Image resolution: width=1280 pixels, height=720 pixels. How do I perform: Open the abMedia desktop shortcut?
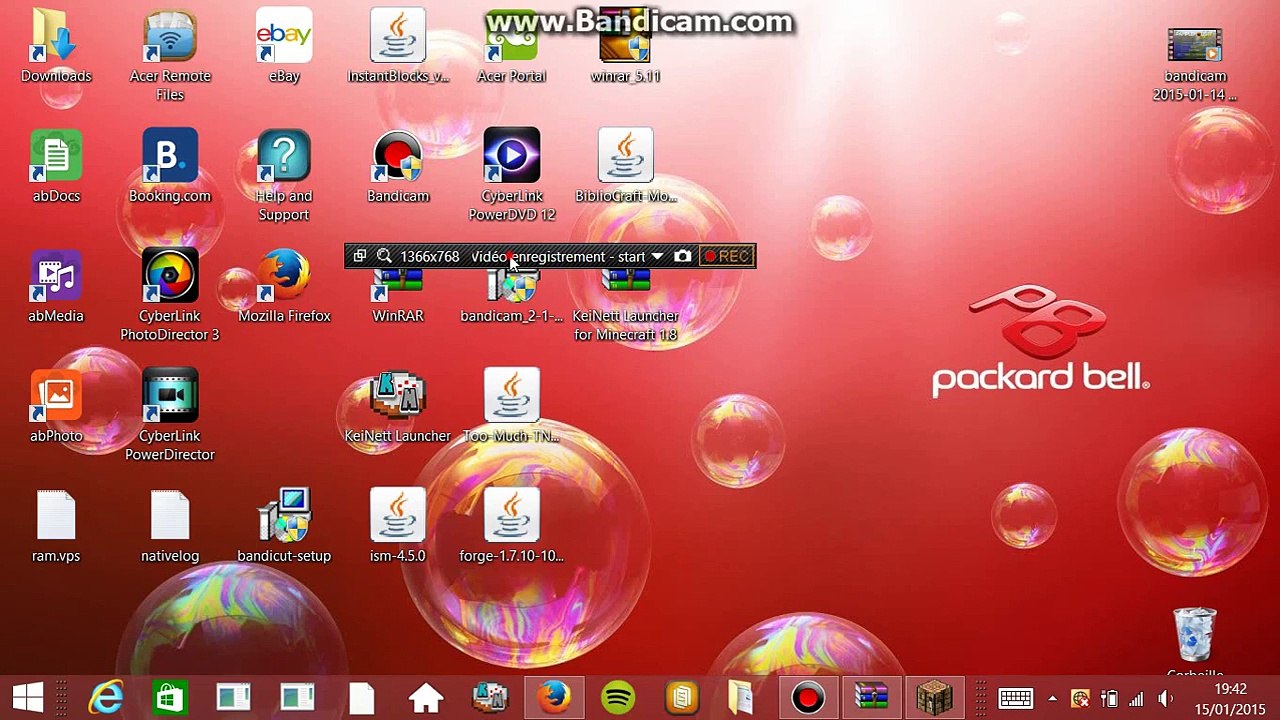coord(56,286)
